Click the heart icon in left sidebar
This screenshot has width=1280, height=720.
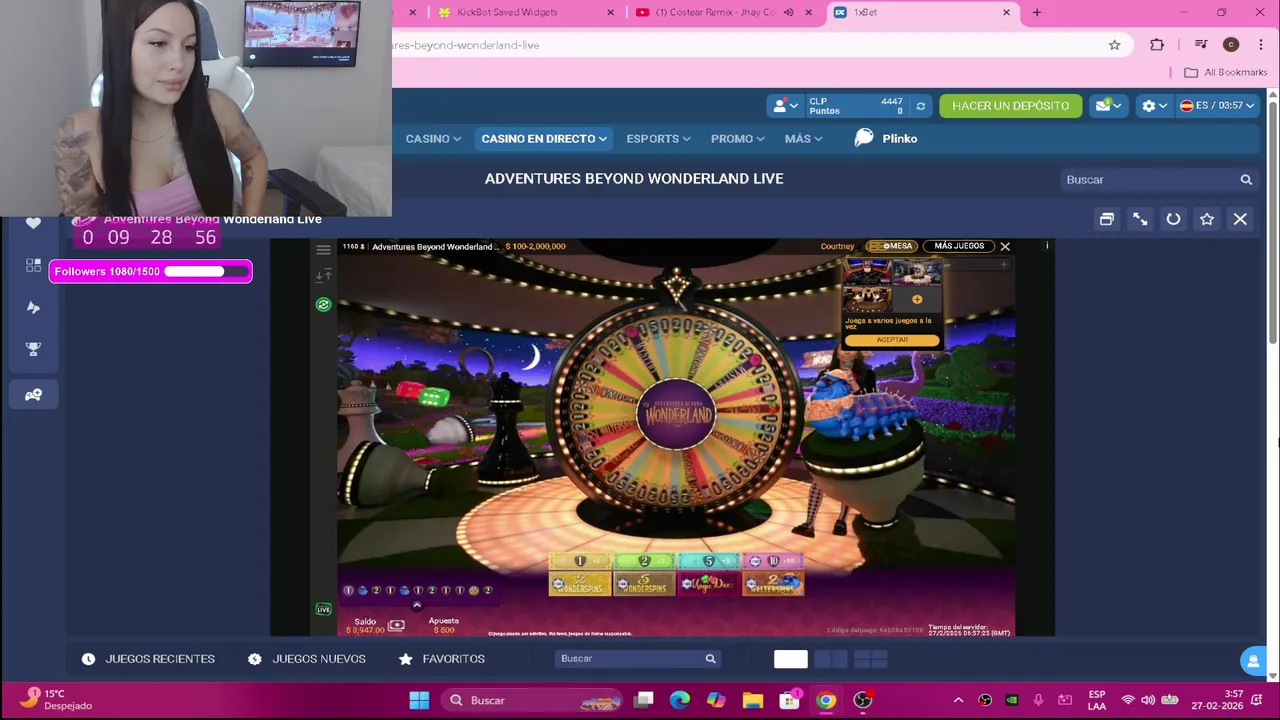click(x=33, y=223)
